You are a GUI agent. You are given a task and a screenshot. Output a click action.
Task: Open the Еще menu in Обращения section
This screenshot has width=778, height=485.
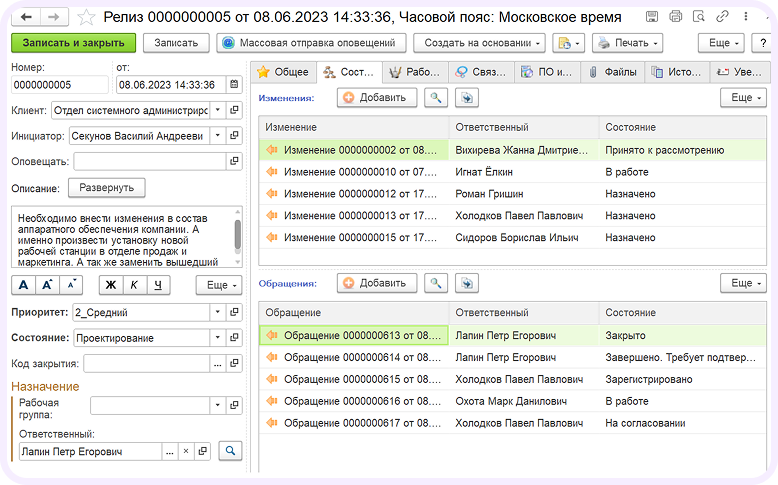743,283
